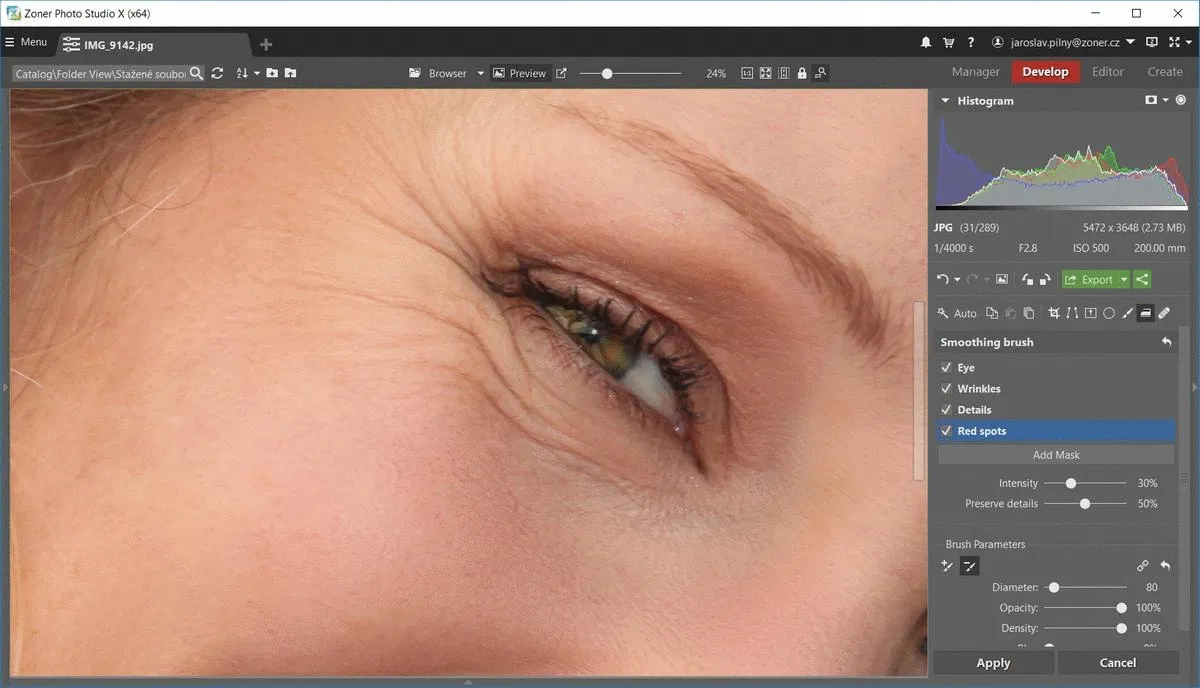The height and width of the screenshot is (688, 1200).
Task: Open the help question mark
Action: click(971, 43)
